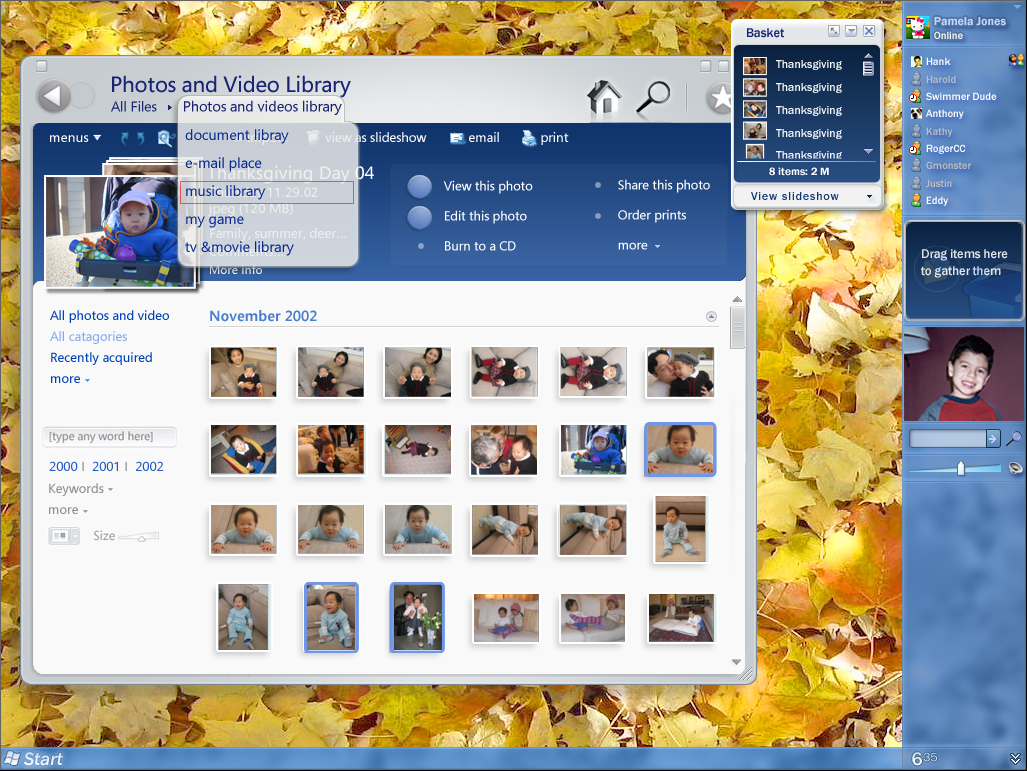
Task: Click the 2001 year filter
Action: (105, 467)
